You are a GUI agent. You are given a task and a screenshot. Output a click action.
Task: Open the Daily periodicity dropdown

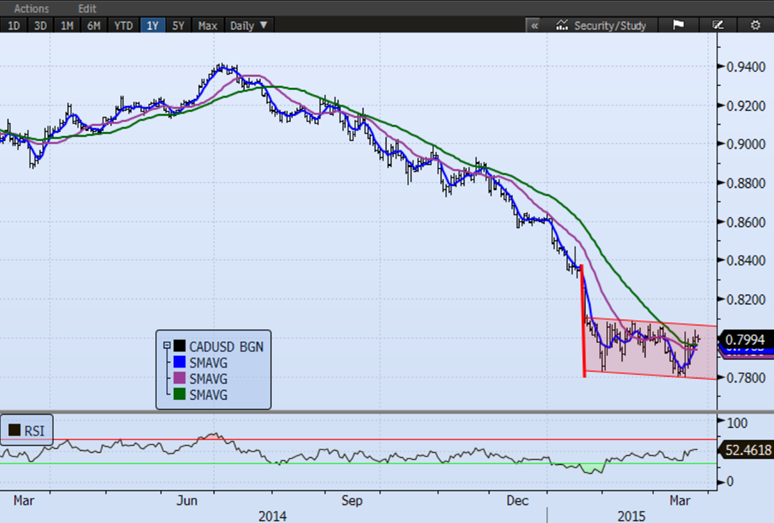click(x=249, y=25)
